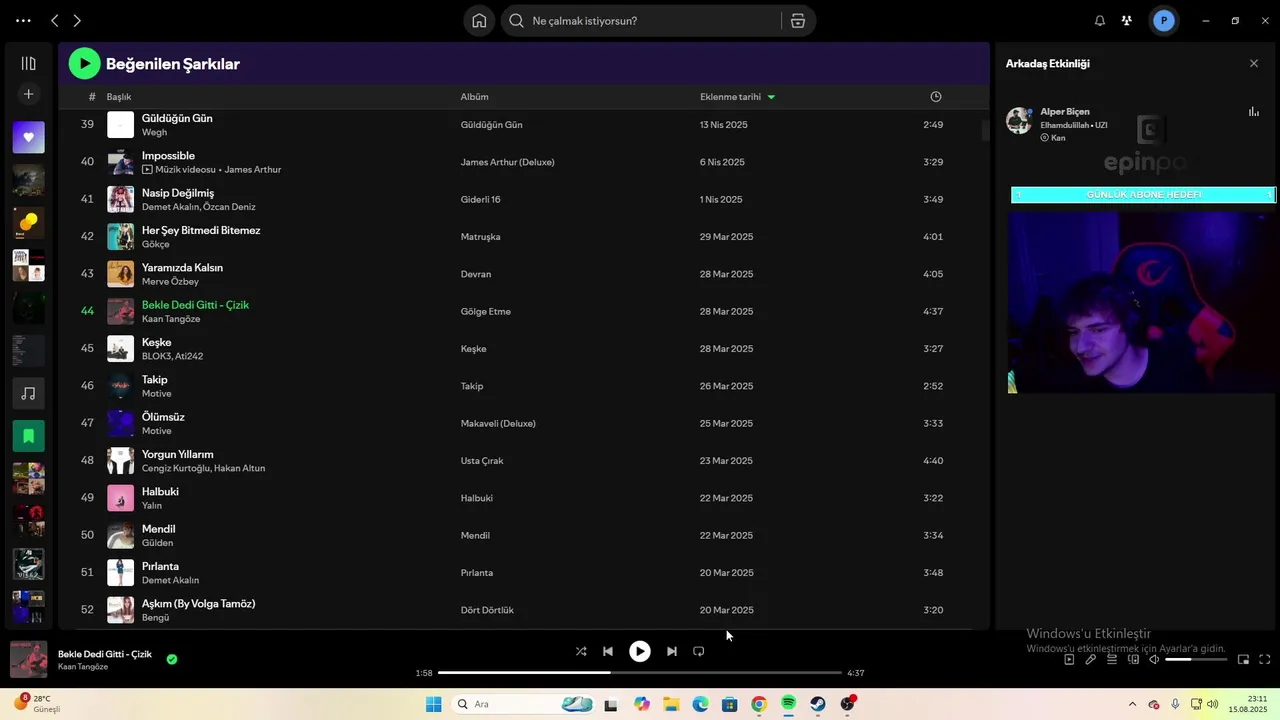
Task: Toggle the queue icon
Action: [x=1112, y=659]
